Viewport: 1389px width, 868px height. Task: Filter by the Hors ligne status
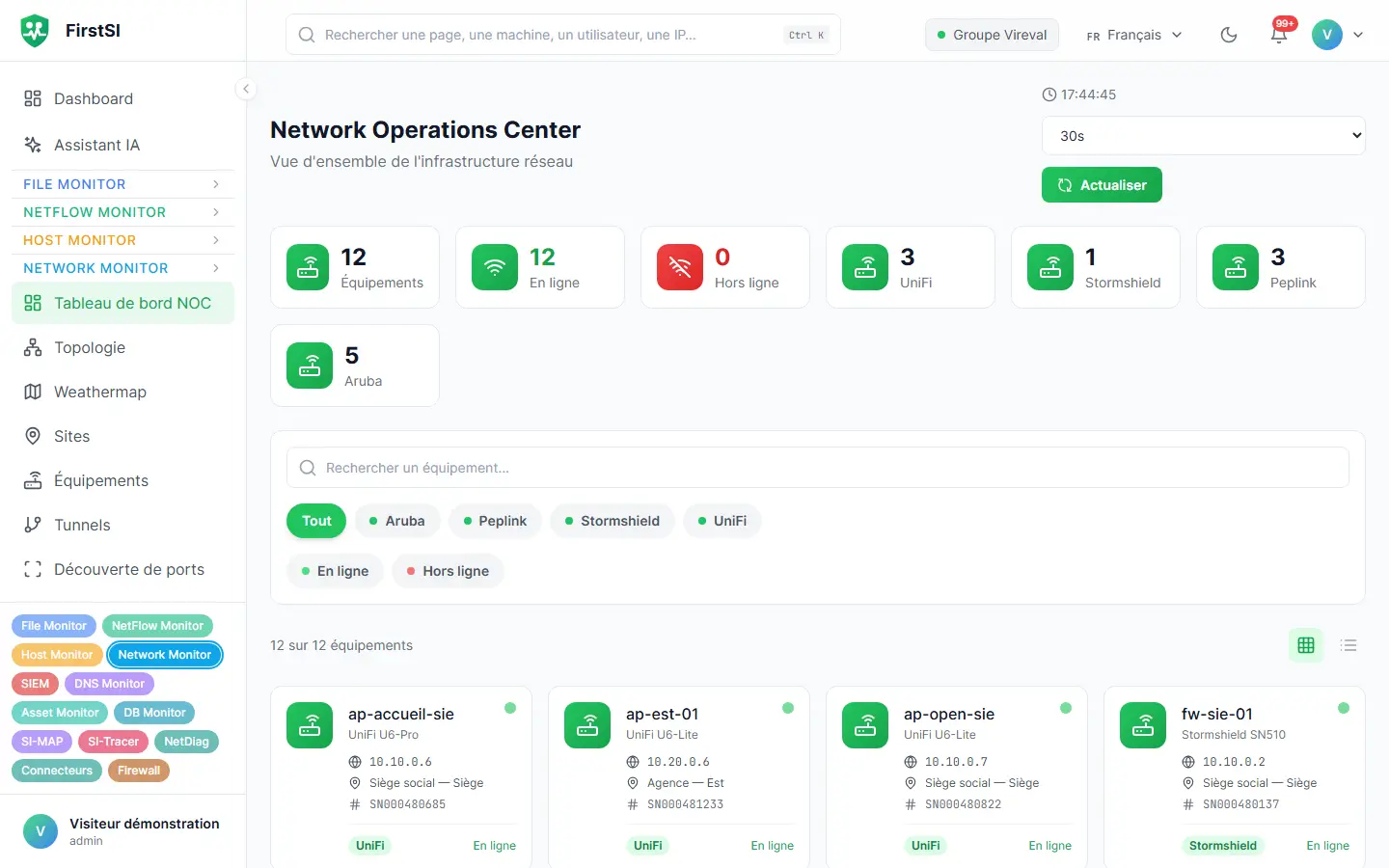pyautogui.click(x=448, y=571)
